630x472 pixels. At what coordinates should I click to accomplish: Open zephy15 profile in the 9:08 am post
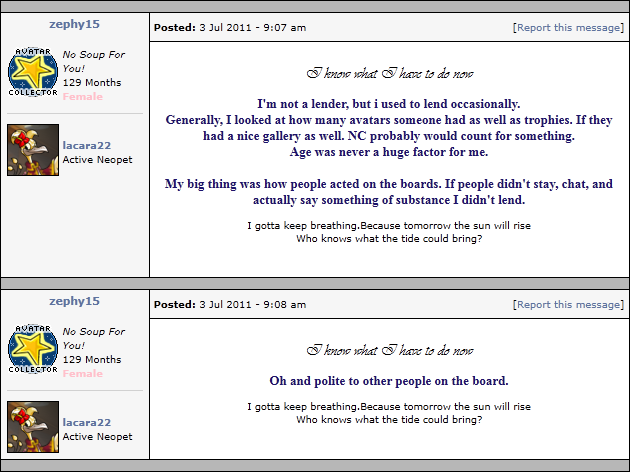click(x=74, y=301)
